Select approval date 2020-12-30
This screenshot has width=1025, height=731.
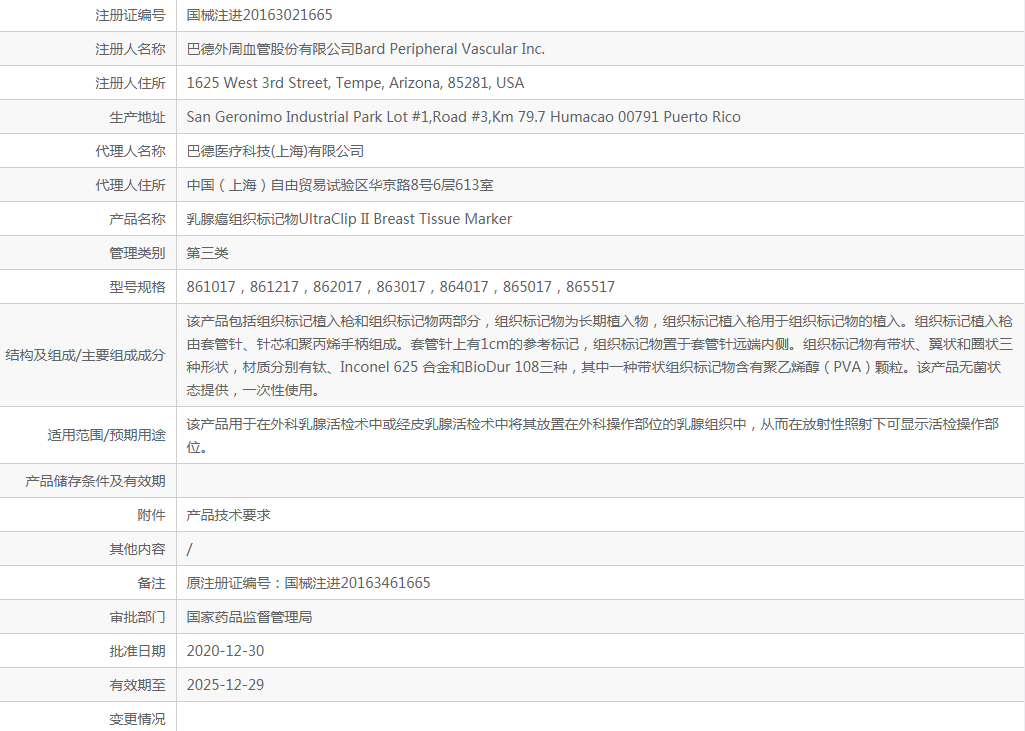(x=226, y=651)
